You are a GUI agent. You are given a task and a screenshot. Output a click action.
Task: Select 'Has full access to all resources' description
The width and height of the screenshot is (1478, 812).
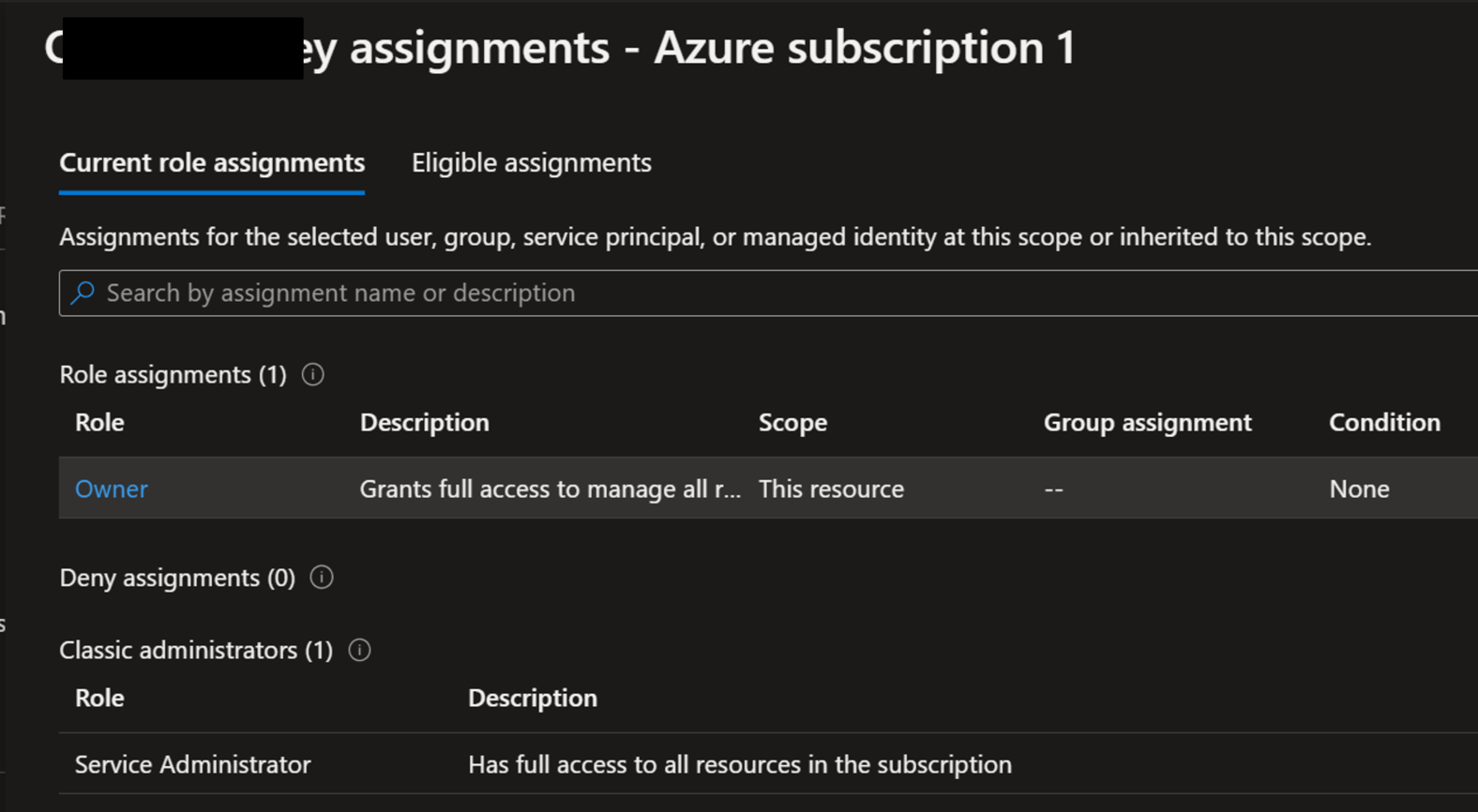coord(740,764)
